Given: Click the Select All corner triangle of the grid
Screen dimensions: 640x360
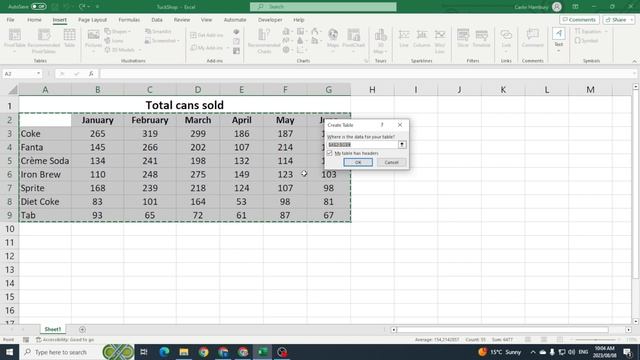Looking at the screenshot, I should click(x=12, y=89).
